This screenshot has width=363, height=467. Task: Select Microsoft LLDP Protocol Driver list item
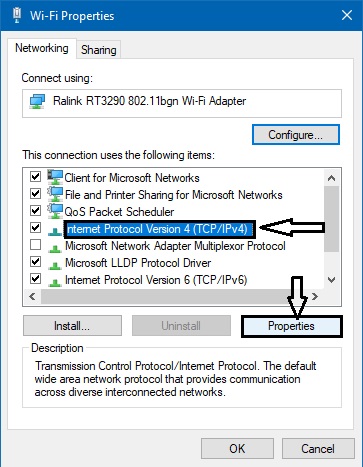138,263
